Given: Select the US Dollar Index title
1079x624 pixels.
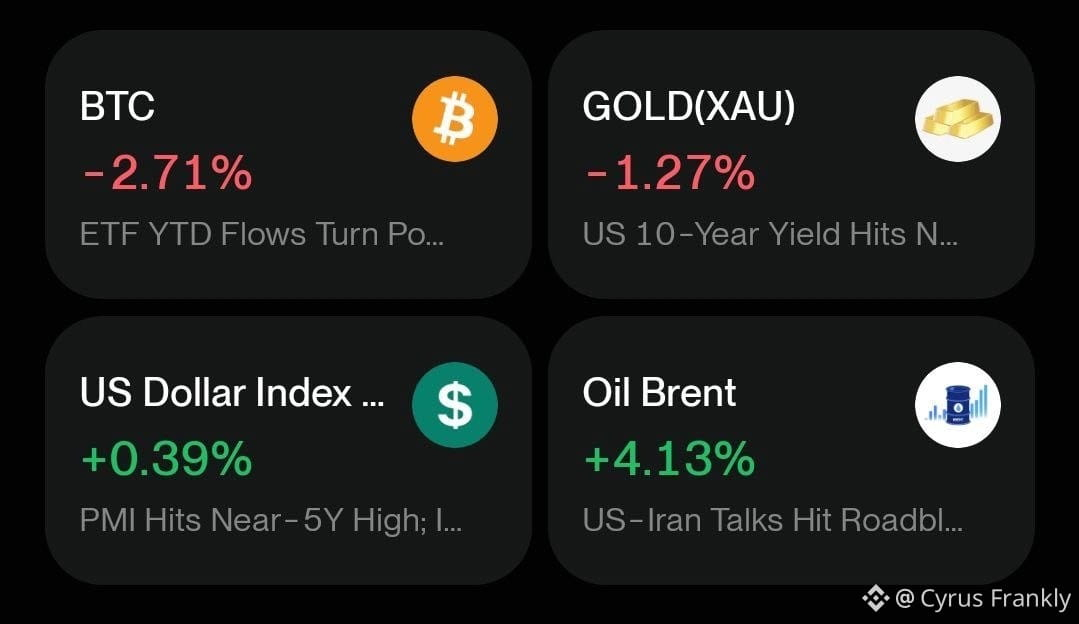Looking at the screenshot, I should (x=232, y=393).
